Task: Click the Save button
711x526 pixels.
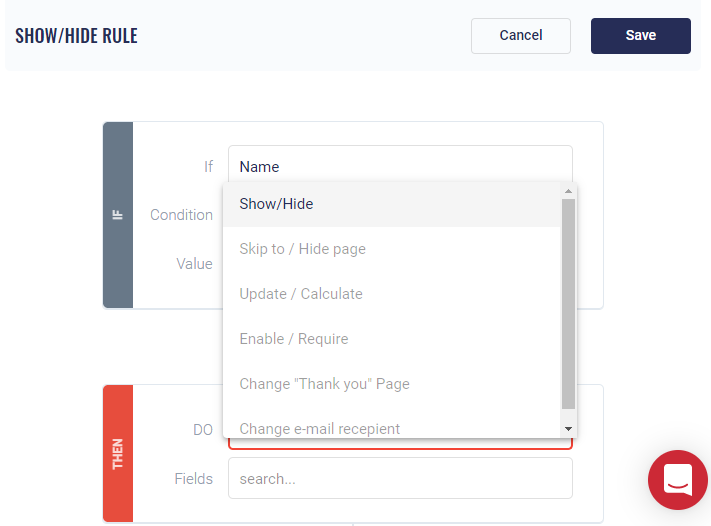Action: click(640, 35)
